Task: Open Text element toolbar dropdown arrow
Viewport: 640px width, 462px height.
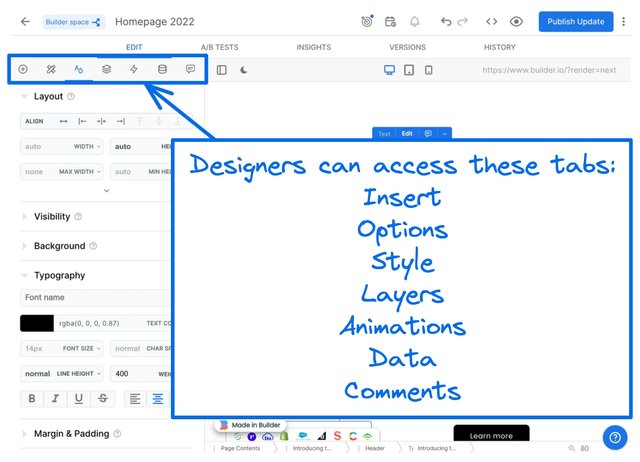Action: 444,133
